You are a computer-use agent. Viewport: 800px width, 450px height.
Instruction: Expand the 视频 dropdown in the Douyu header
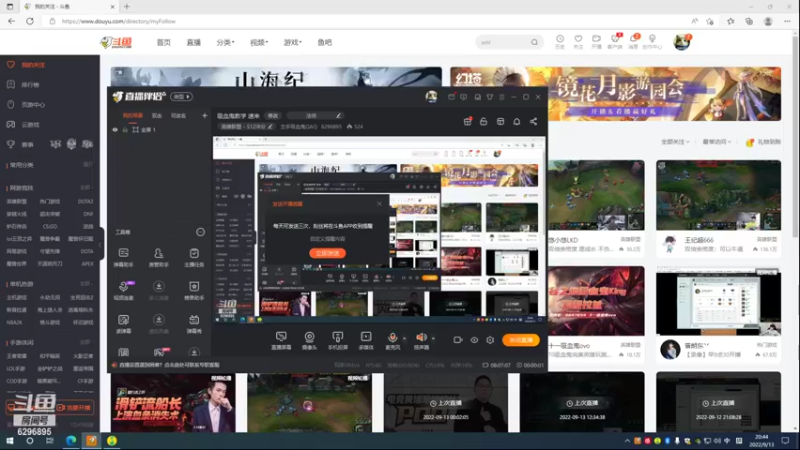coord(259,42)
